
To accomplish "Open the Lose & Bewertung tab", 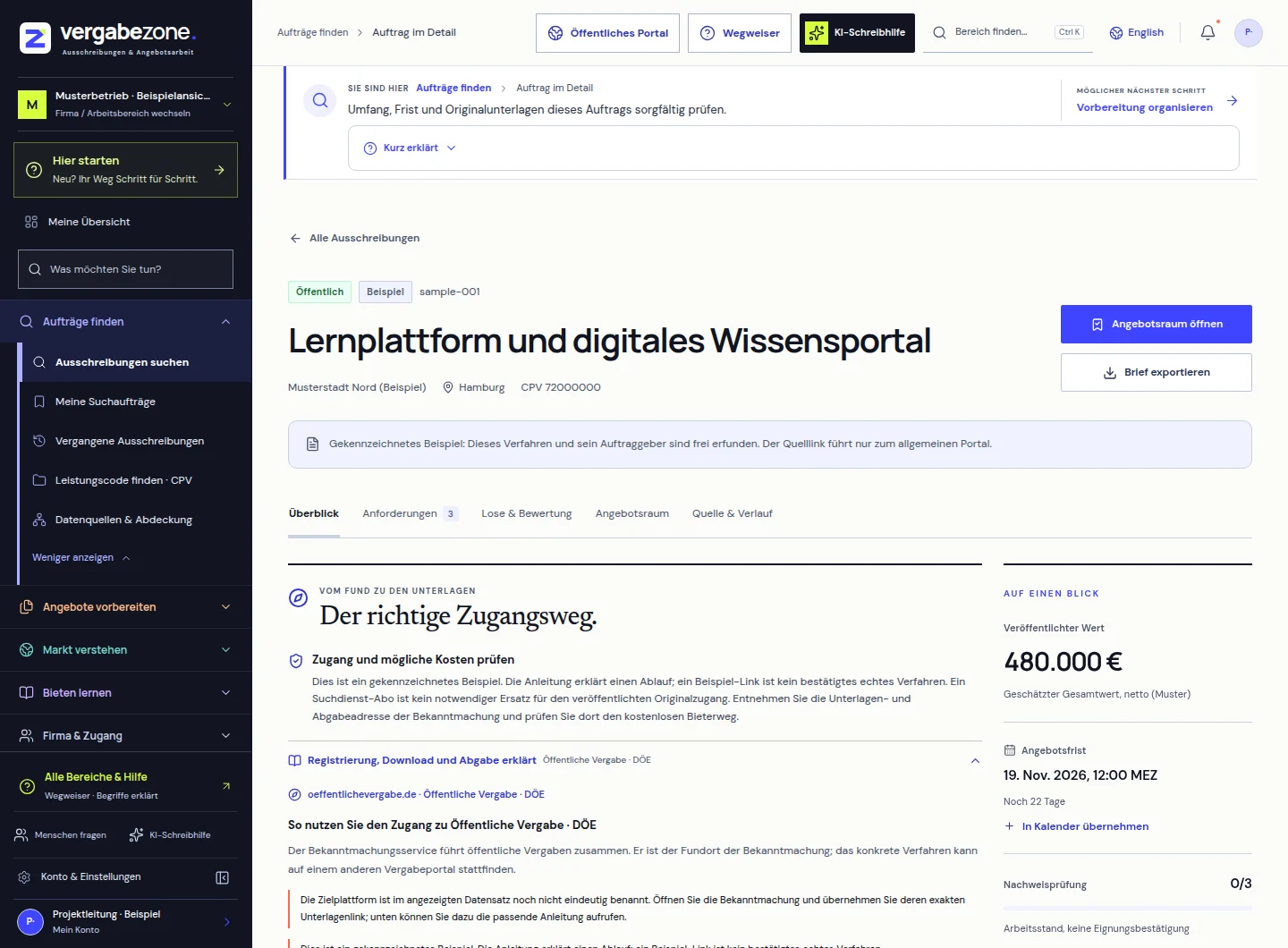I will click(527, 514).
